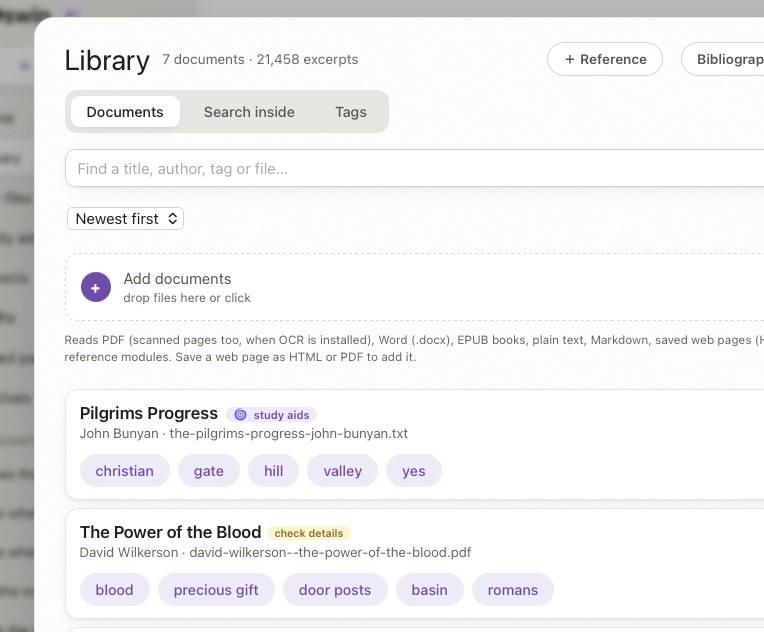This screenshot has height=632, width=764.
Task: Select the precious gift tag
Action: (x=216, y=590)
